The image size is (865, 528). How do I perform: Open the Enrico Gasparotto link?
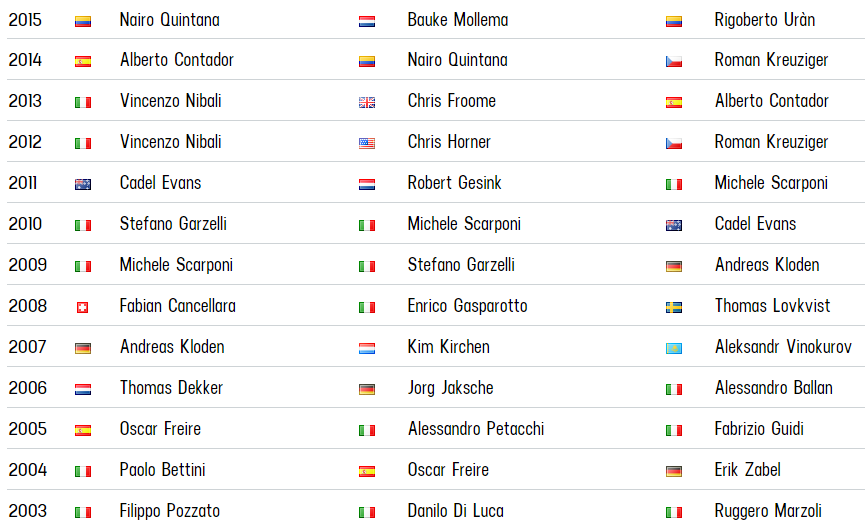click(x=467, y=306)
